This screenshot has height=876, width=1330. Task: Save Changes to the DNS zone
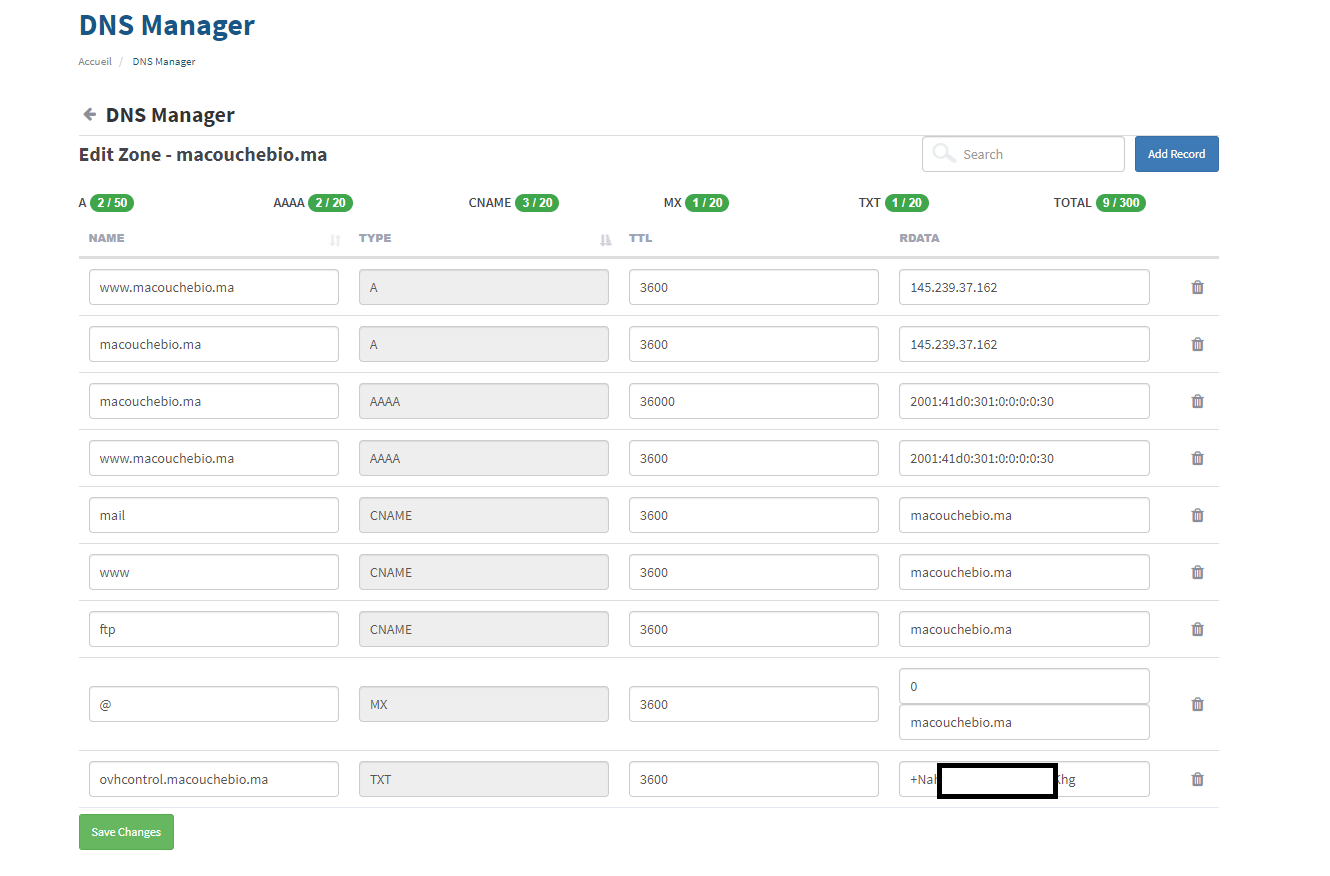pos(126,832)
